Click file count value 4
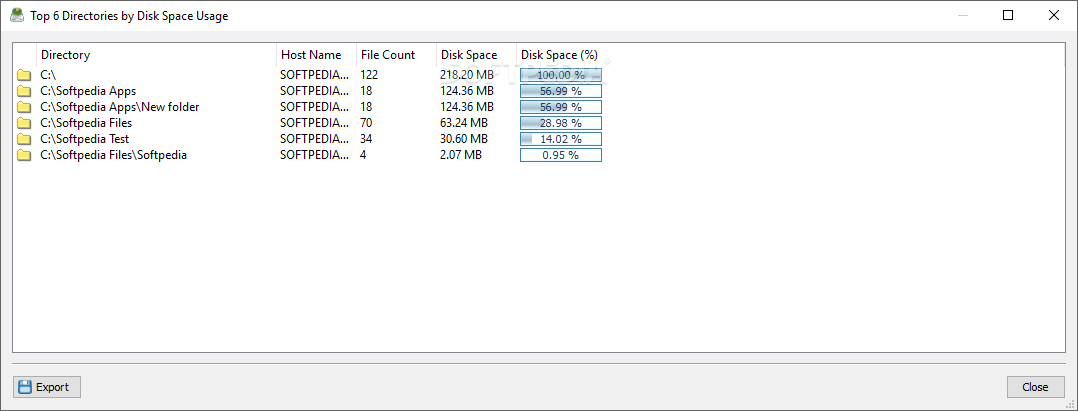 364,155
